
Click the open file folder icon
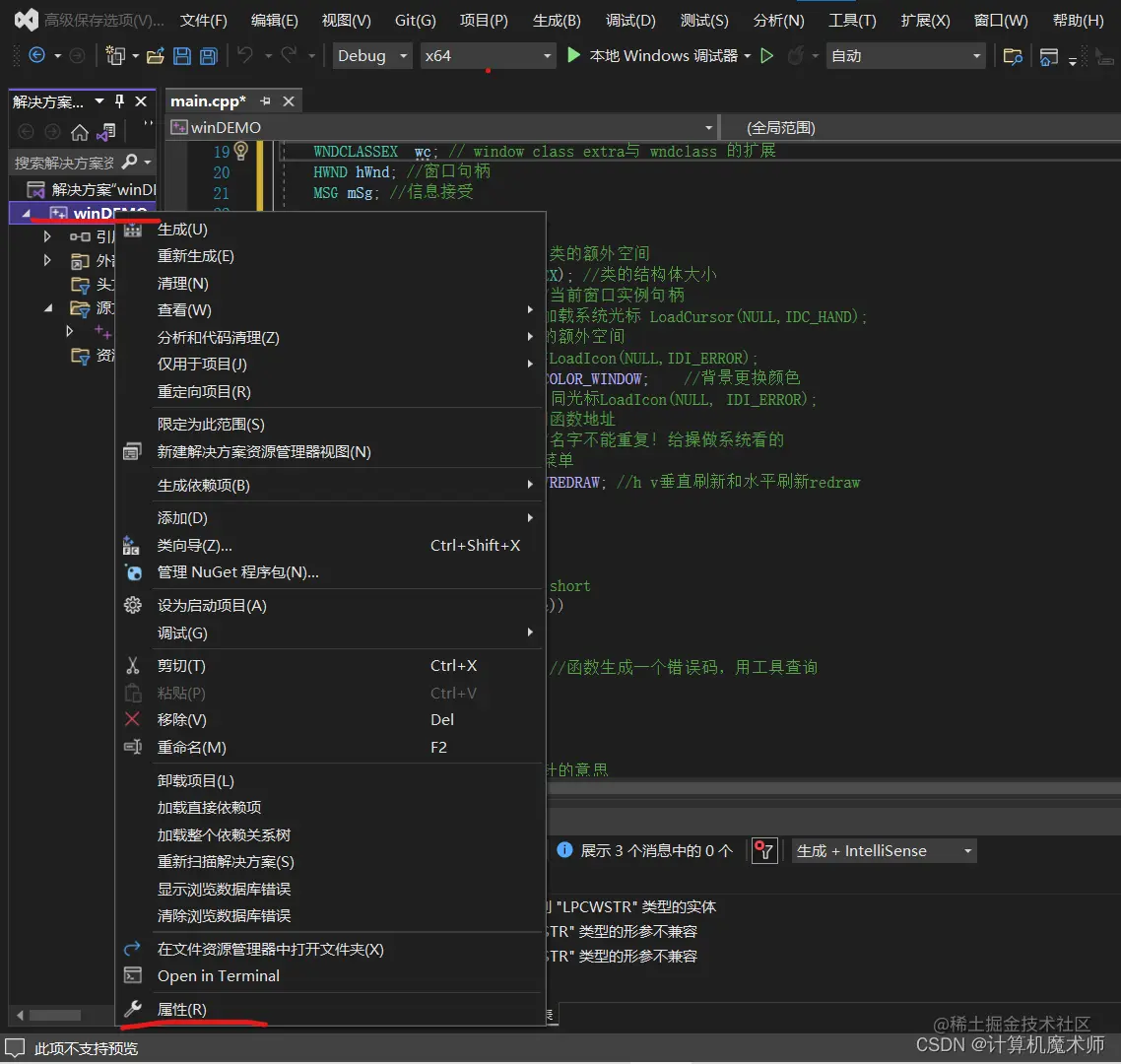(155, 56)
